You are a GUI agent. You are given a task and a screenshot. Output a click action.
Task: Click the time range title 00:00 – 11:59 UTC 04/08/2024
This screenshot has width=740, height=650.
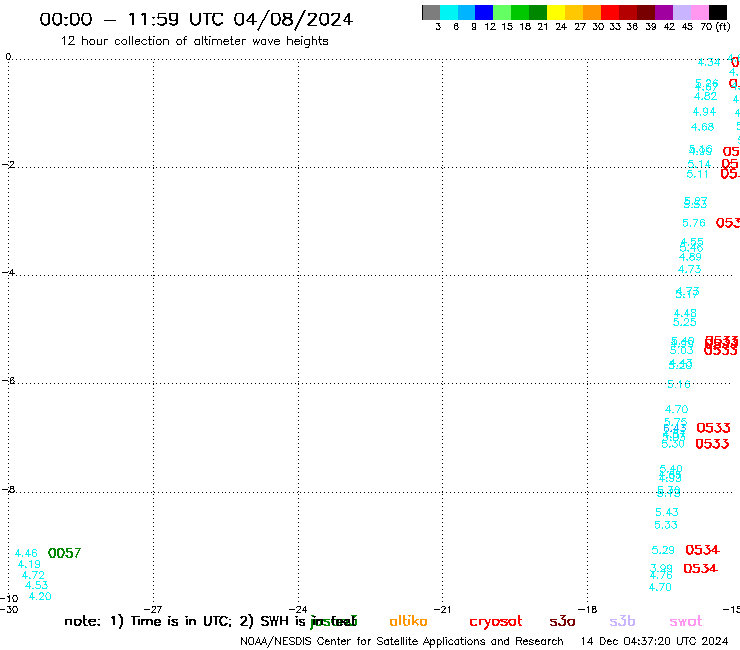[196, 19]
